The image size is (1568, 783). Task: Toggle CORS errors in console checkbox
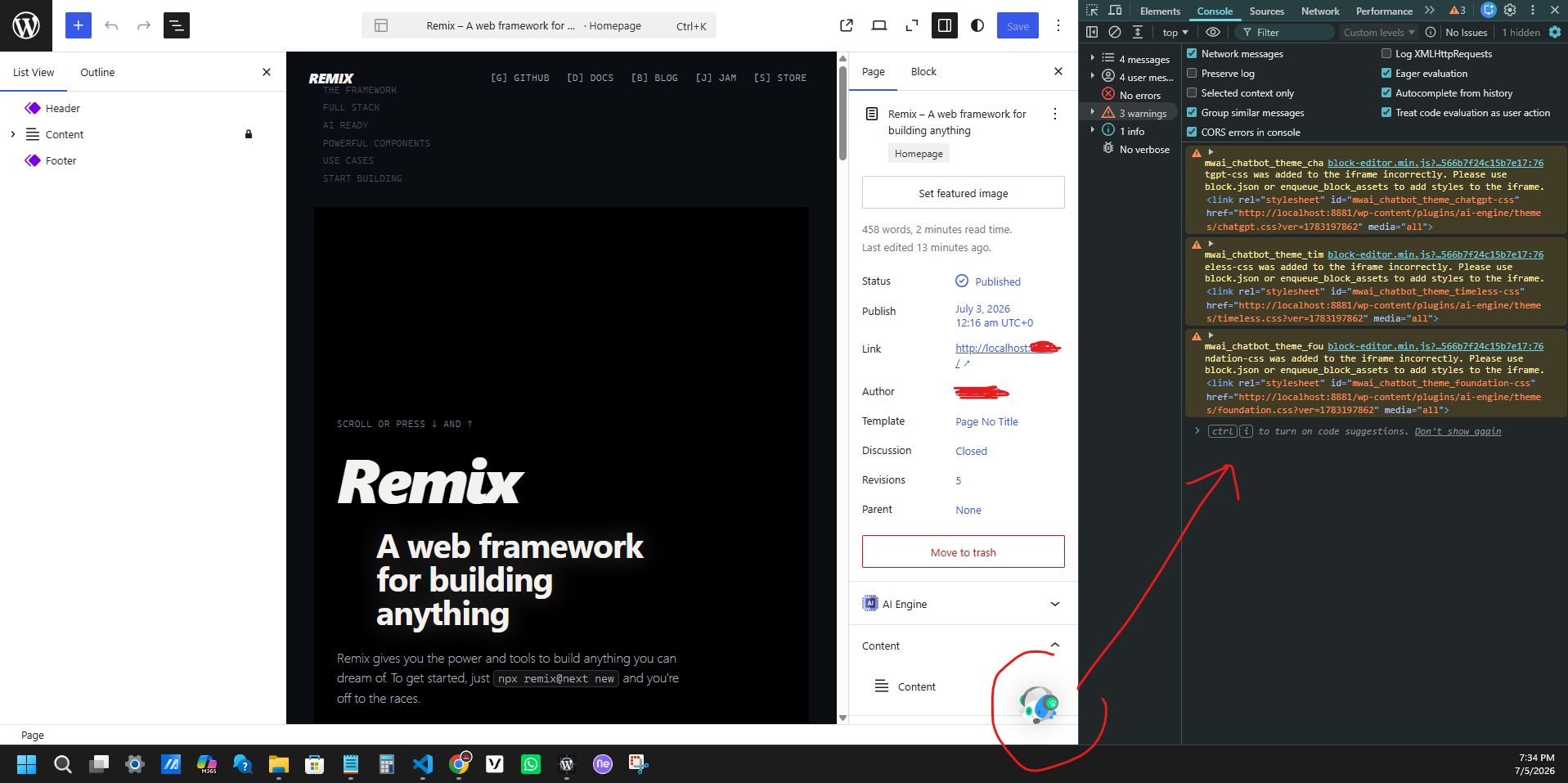[x=1192, y=133]
